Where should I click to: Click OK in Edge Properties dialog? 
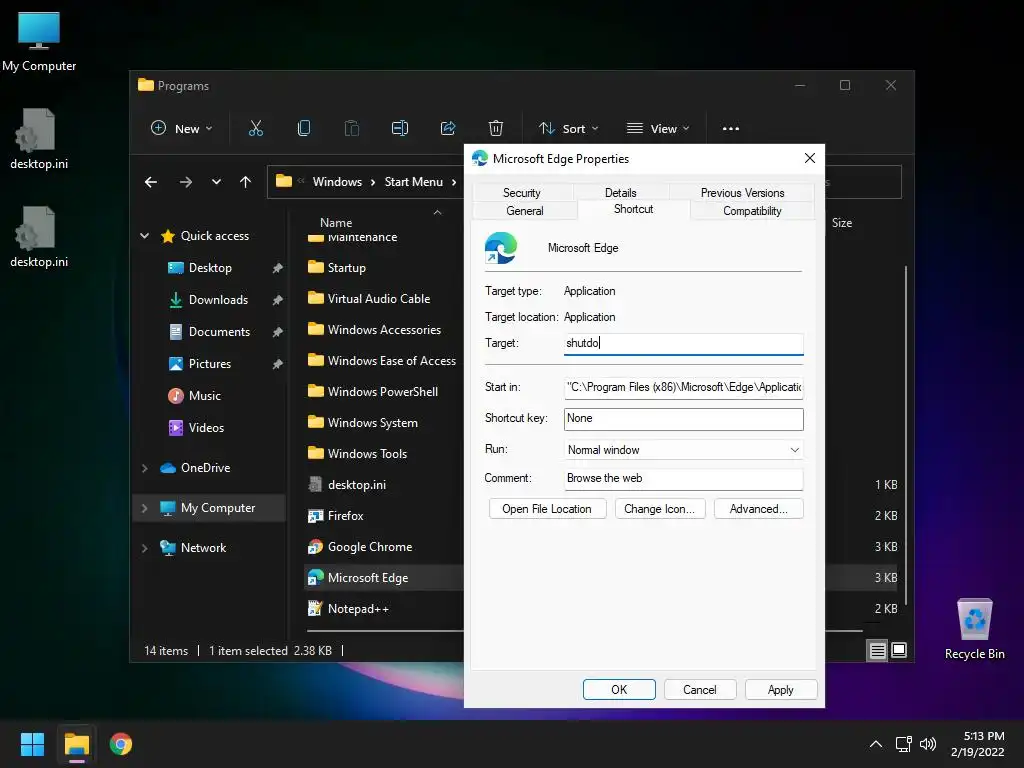click(619, 690)
